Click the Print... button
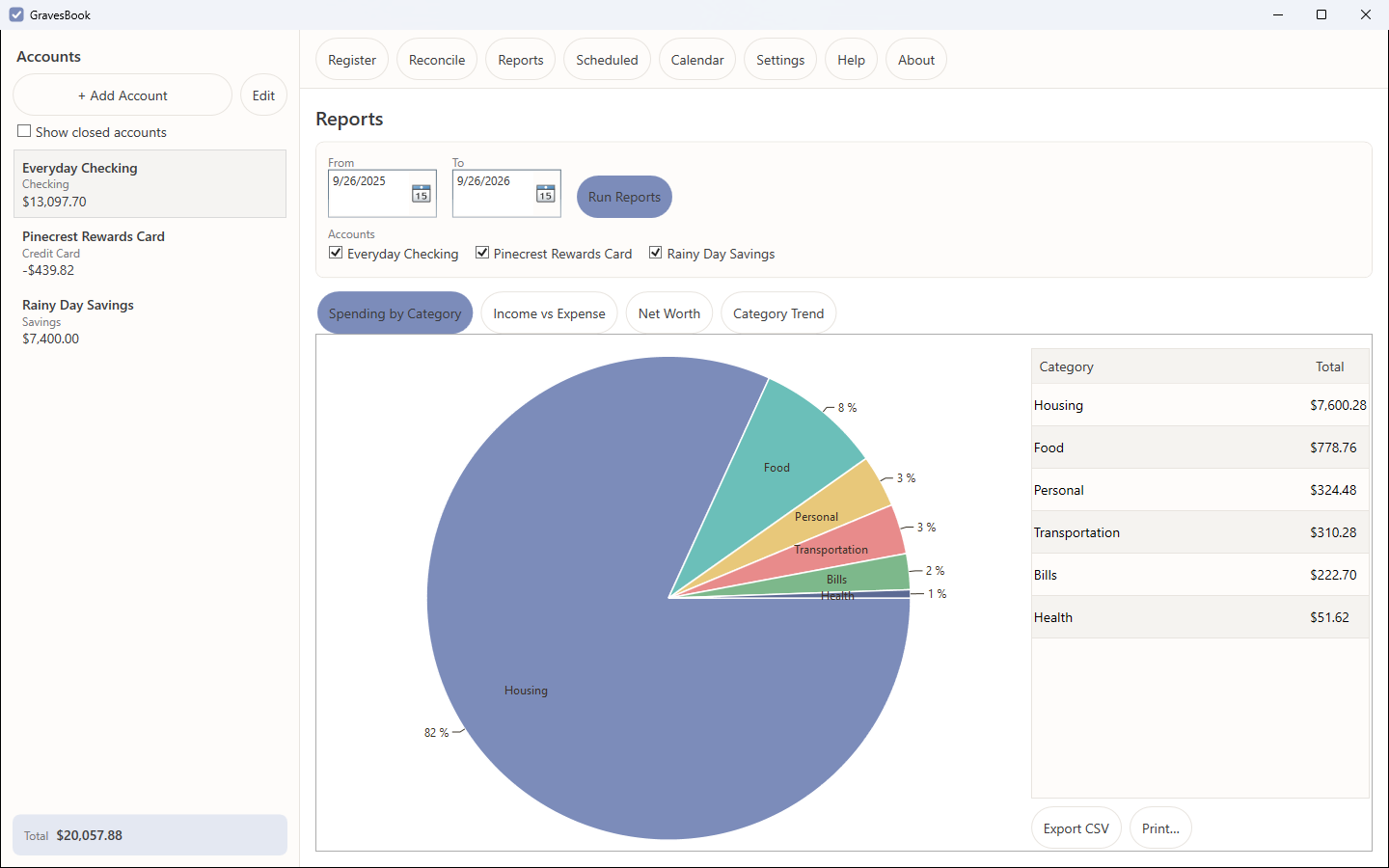 [x=1160, y=828]
